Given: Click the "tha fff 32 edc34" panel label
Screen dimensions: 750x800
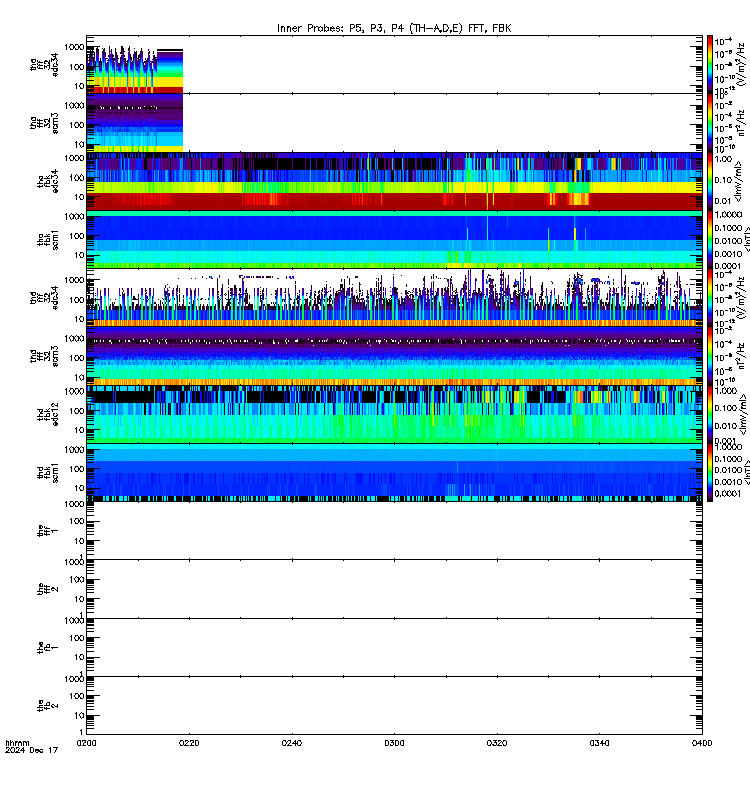Looking at the screenshot, I should coord(44,64).
